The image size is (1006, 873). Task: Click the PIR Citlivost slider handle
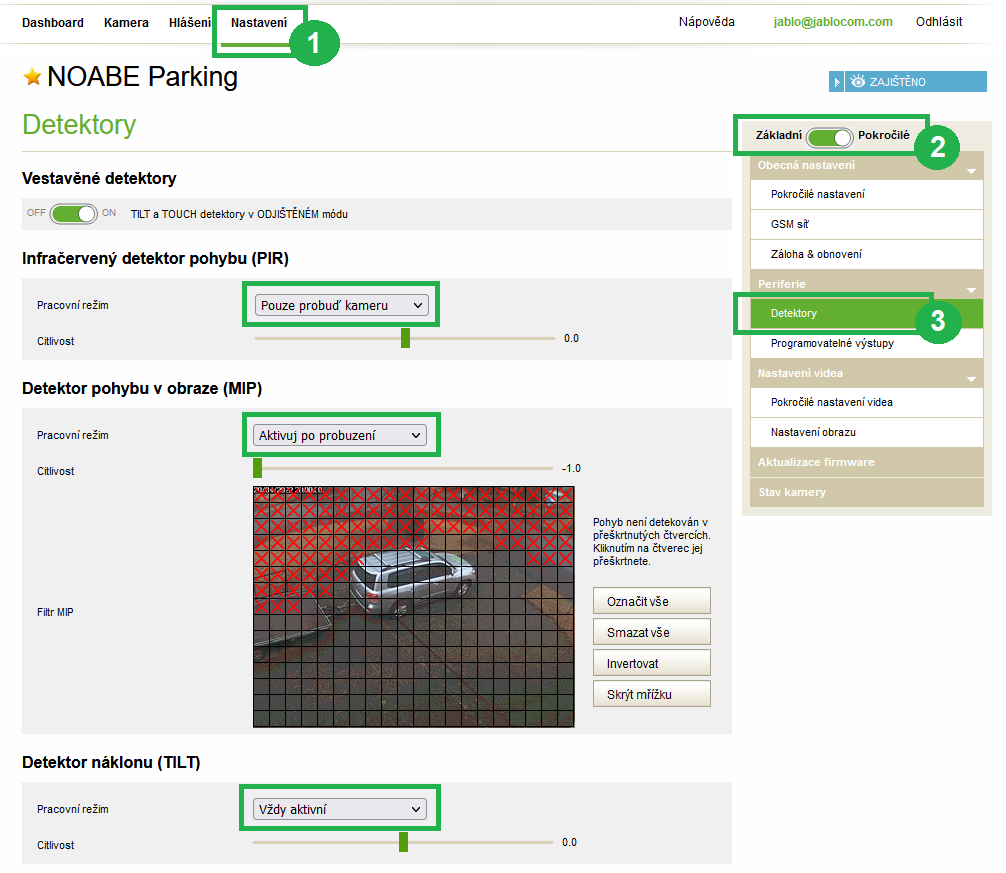tap(406, 339)
